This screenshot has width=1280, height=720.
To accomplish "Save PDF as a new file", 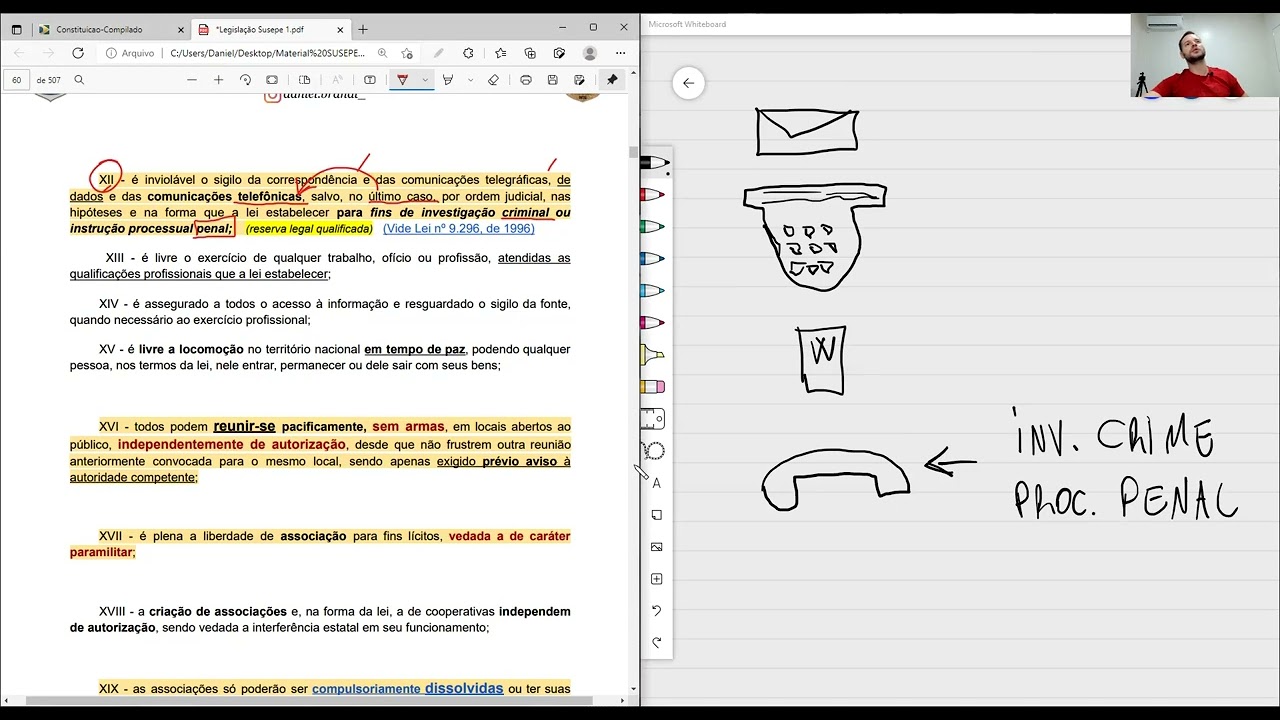I will tap(579, 80).
